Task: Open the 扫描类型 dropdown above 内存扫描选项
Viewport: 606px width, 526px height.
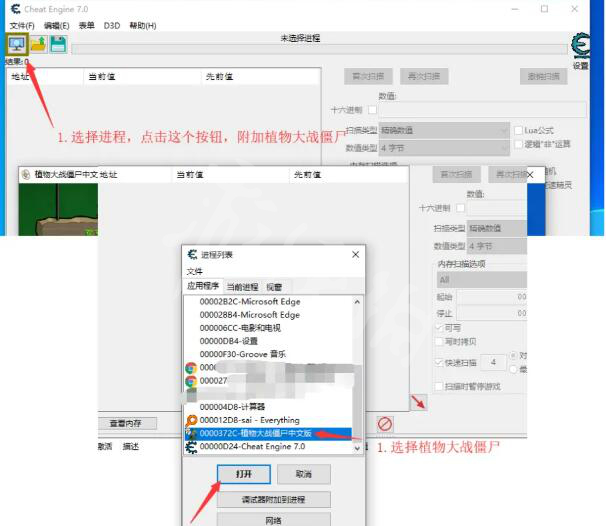Action: coord(497,228)
